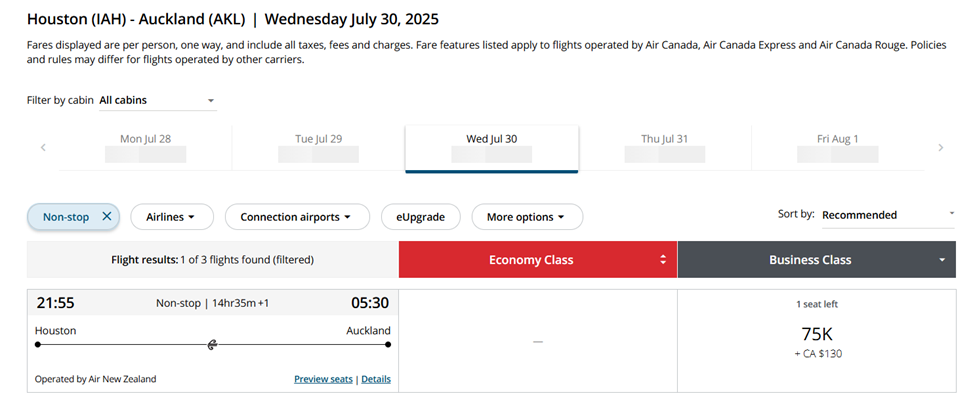Select the Mon Jul 28 date tab
The height and width of the screenshot is (400, 975).
(x=145, y=147)
